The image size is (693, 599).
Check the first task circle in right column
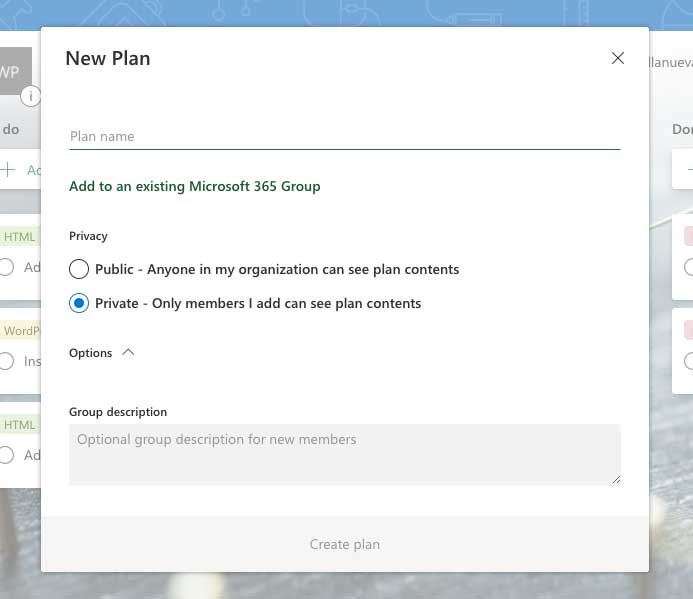pos(688,267)
